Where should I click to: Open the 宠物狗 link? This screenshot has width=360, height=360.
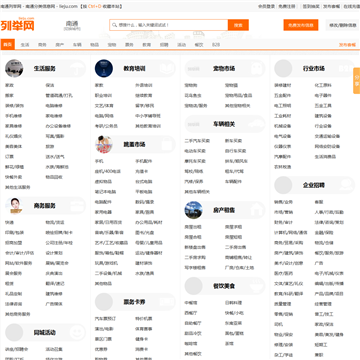tap(191, 85)
